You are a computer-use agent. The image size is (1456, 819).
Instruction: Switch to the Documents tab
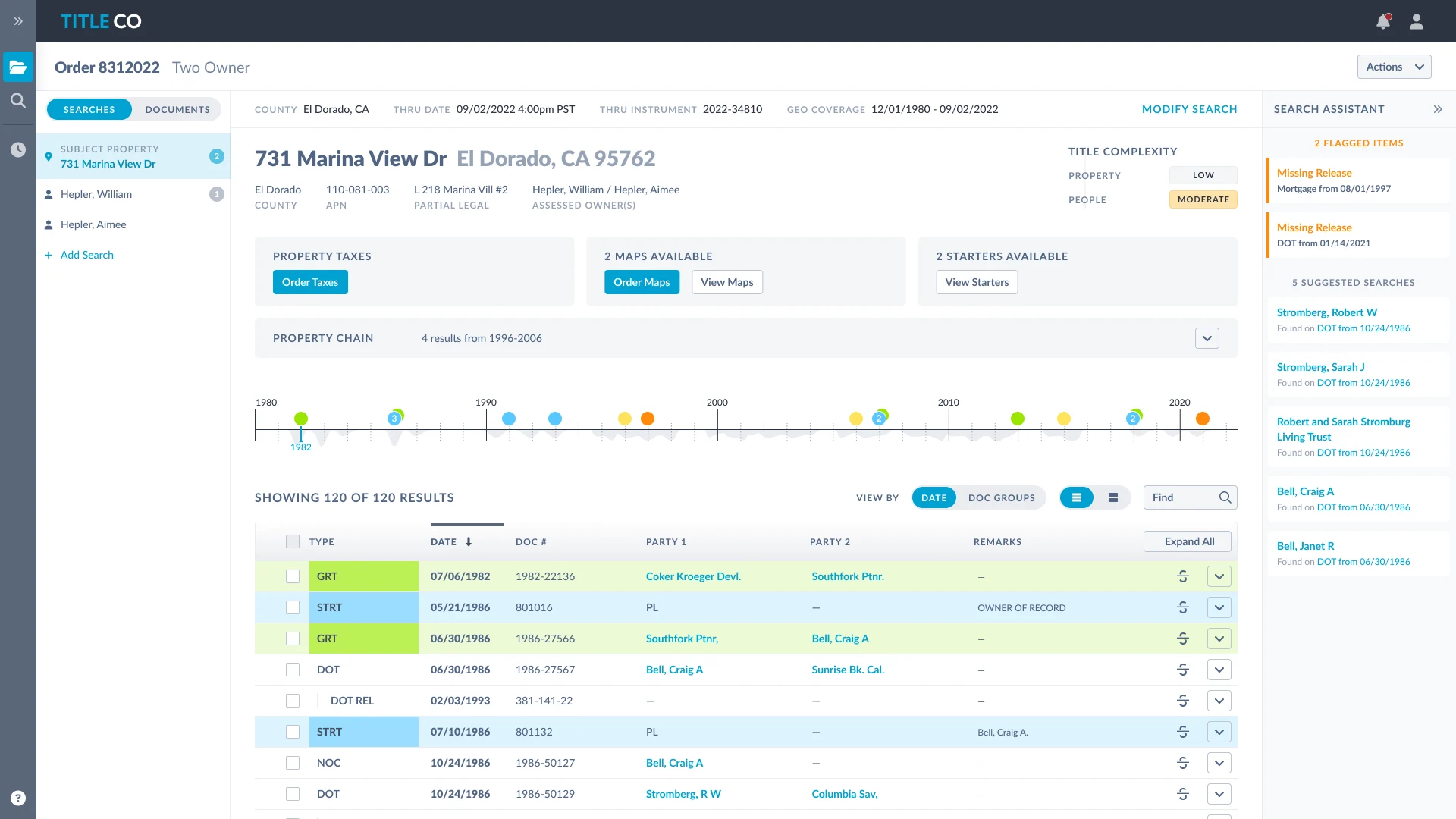pos(177,109)
